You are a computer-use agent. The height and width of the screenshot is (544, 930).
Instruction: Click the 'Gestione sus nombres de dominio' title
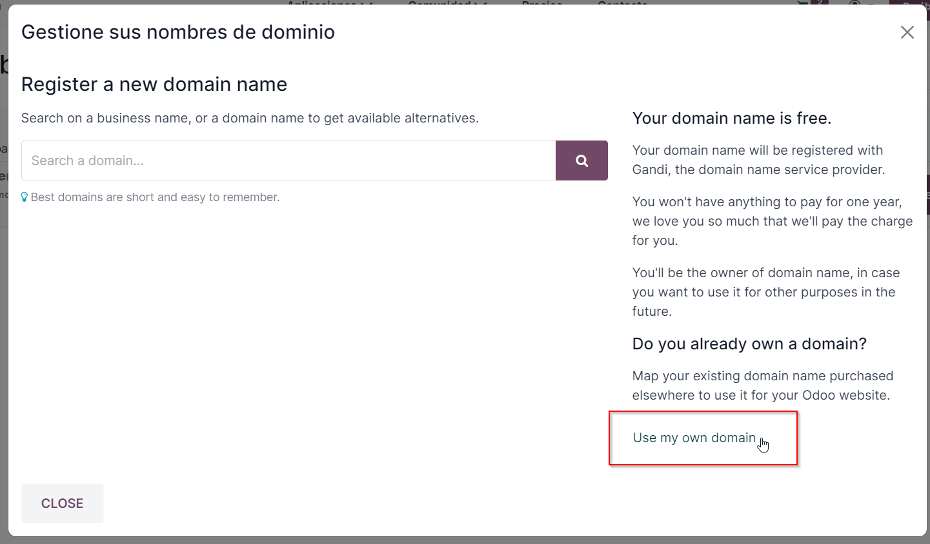click(x=178, y=32)
